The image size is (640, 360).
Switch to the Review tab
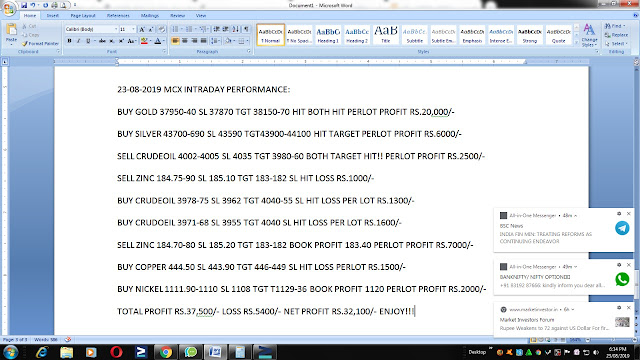178,16
